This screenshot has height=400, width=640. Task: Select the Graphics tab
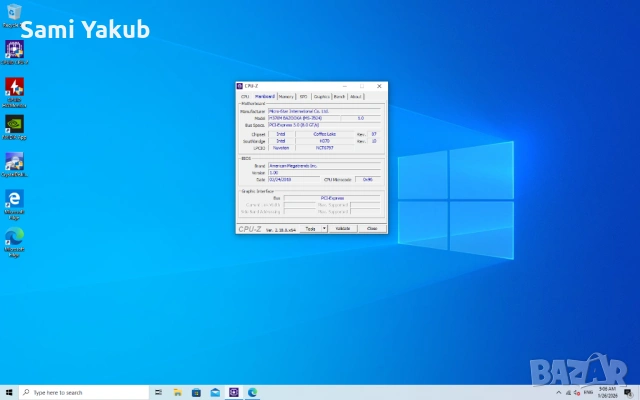point(321,96)
